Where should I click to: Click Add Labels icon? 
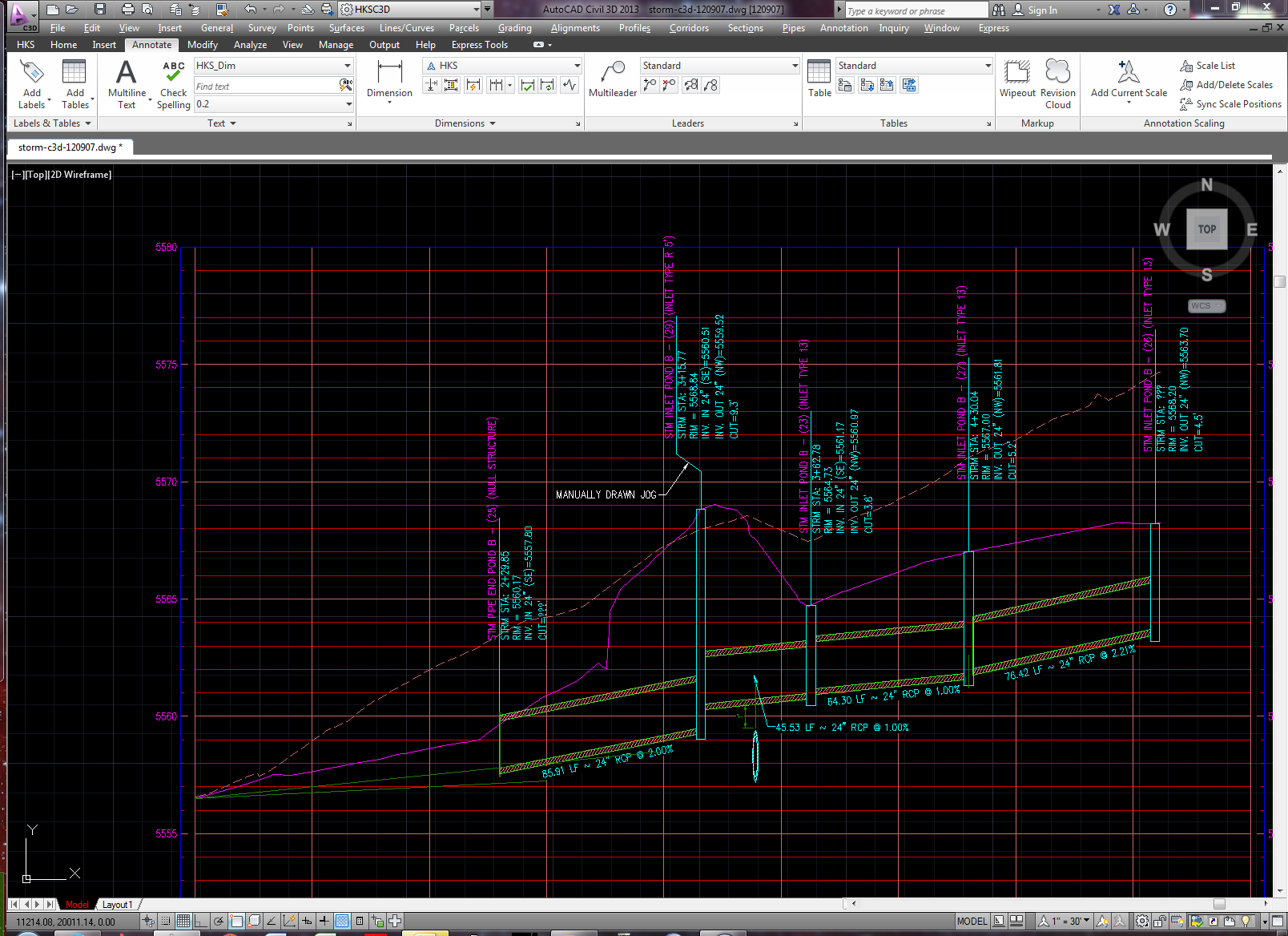click(x=32, y=83)
